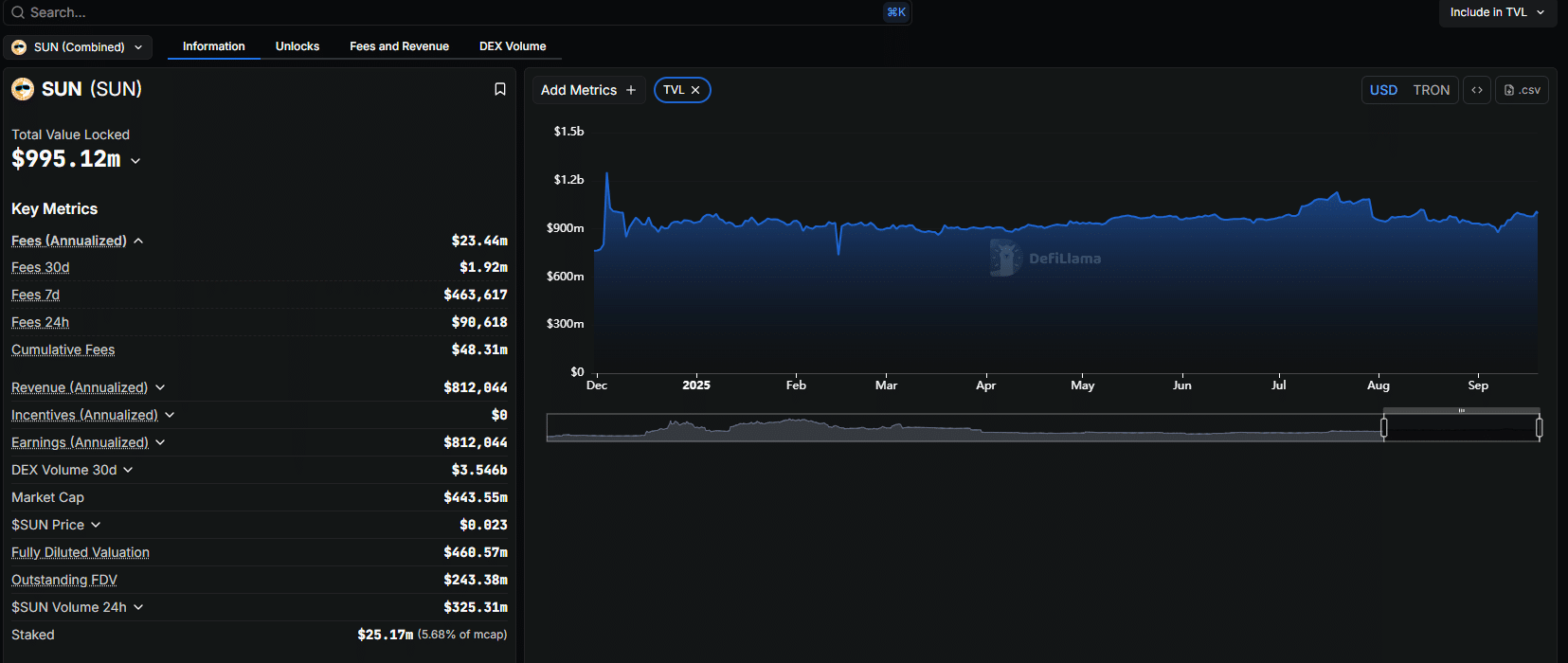Click the SUN (Combined) selector logo
This screenshot has height=663, width=1568.
[x=19, y=46]
